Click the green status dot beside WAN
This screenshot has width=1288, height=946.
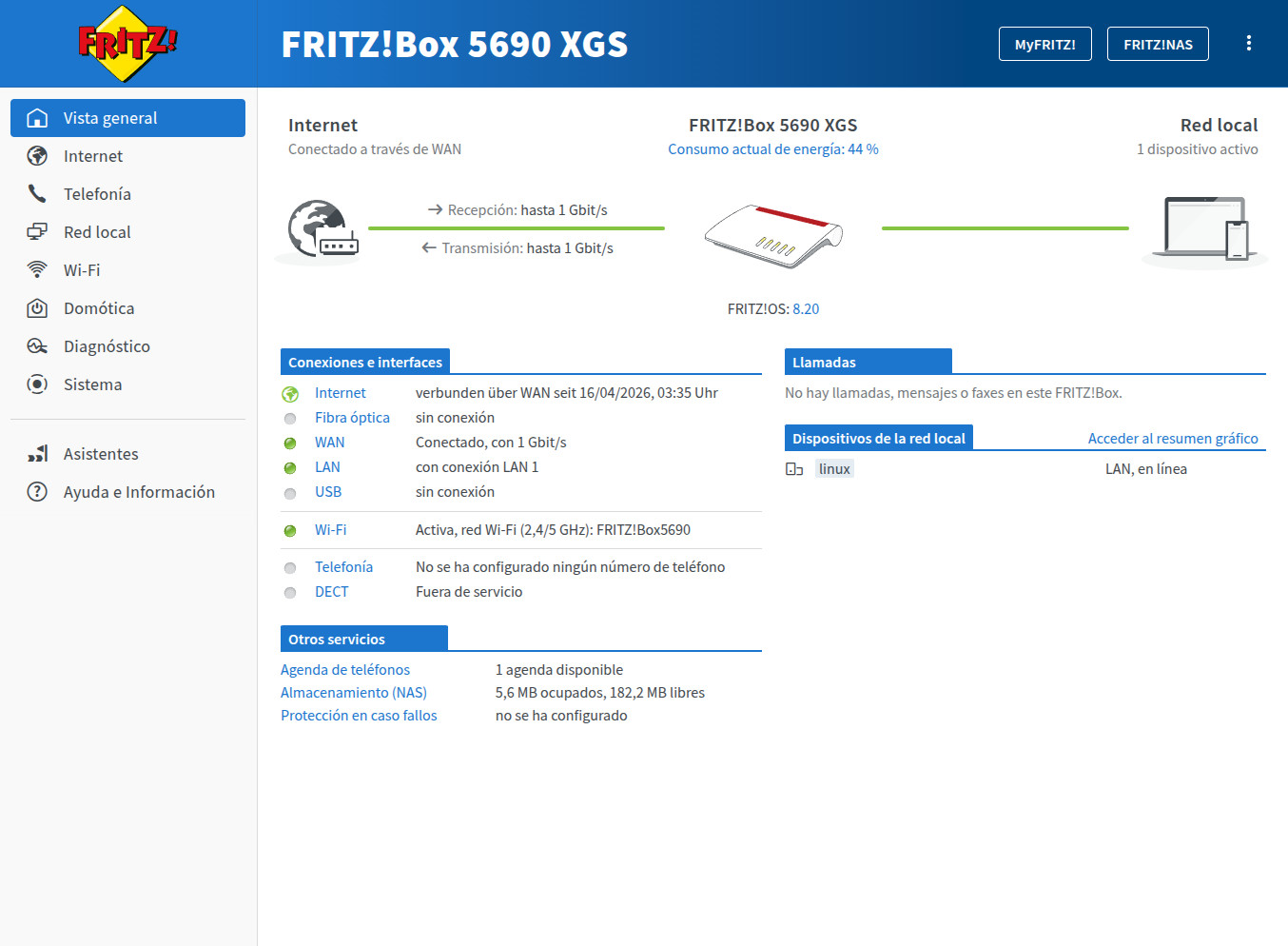pyautogui.click(x=290, y=443)
